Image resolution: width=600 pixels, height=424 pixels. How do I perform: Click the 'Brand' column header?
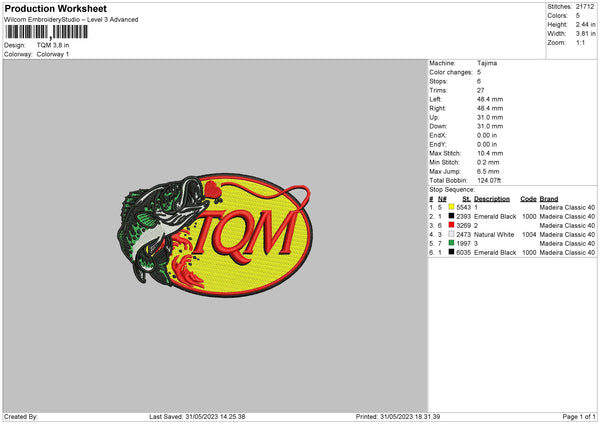(x=549, y=199)
